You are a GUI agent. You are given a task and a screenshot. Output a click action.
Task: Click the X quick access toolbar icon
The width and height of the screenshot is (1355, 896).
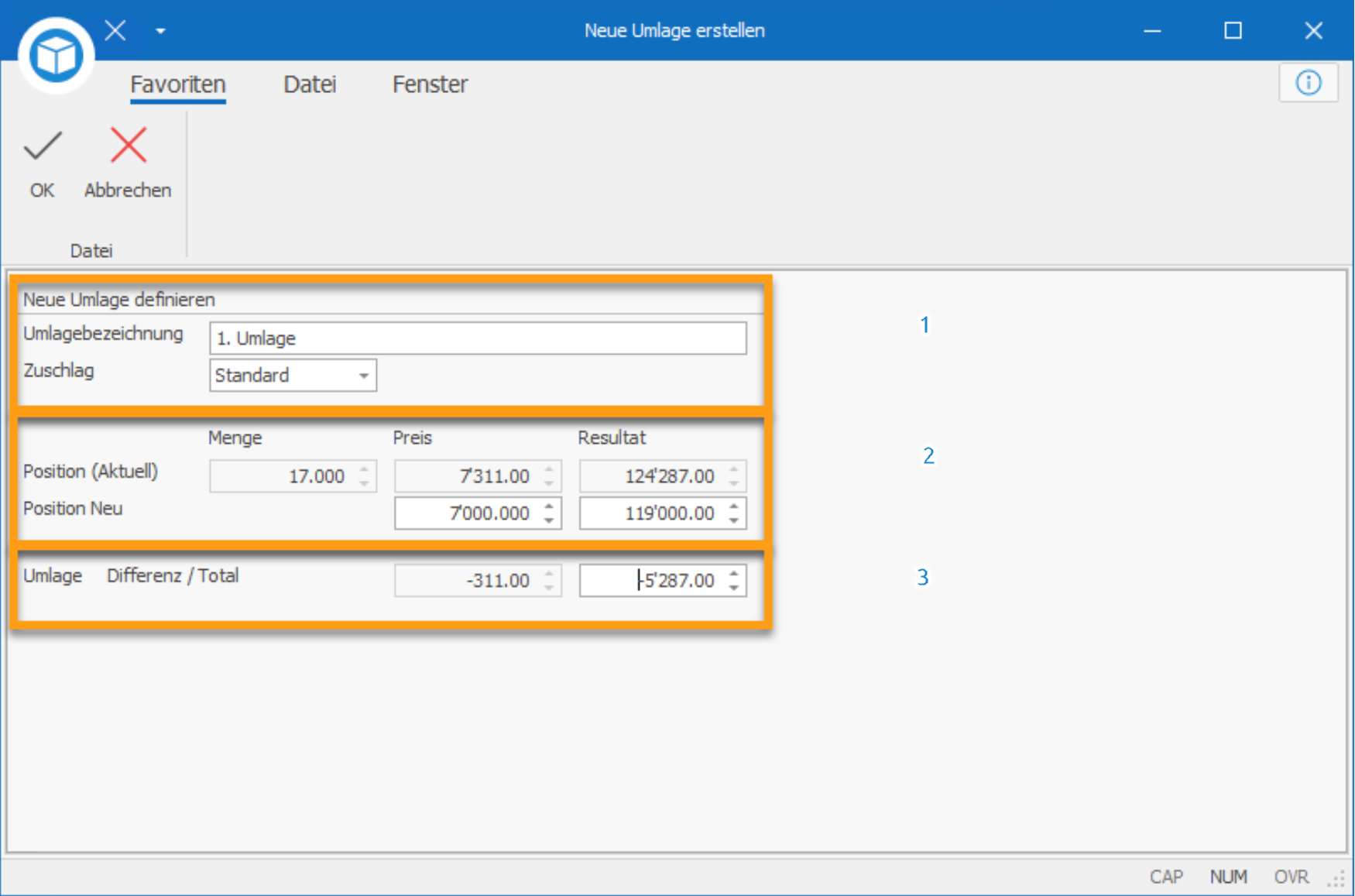(115, 30)
